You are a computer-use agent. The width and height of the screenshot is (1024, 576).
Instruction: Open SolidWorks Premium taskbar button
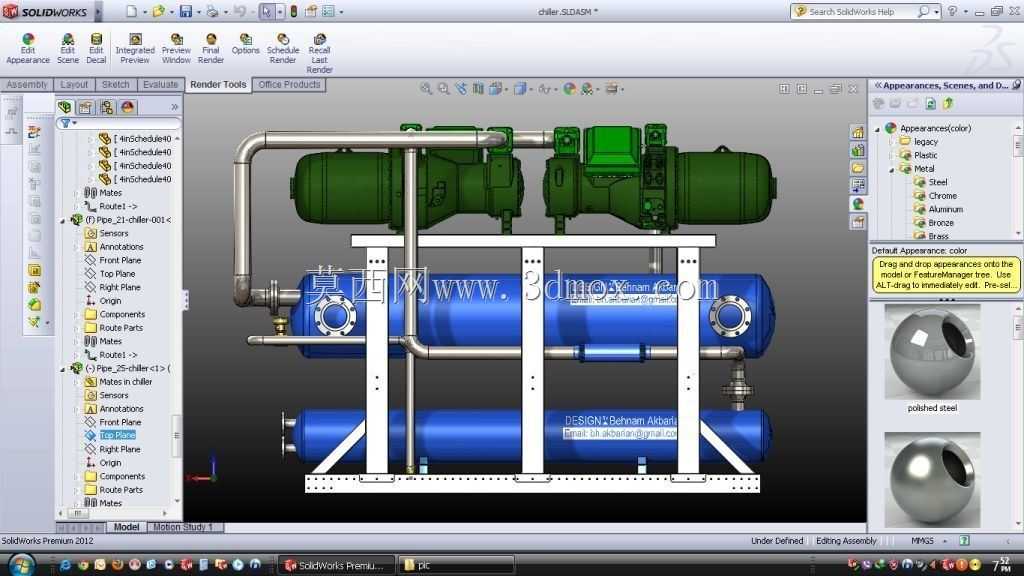[336, 565]
